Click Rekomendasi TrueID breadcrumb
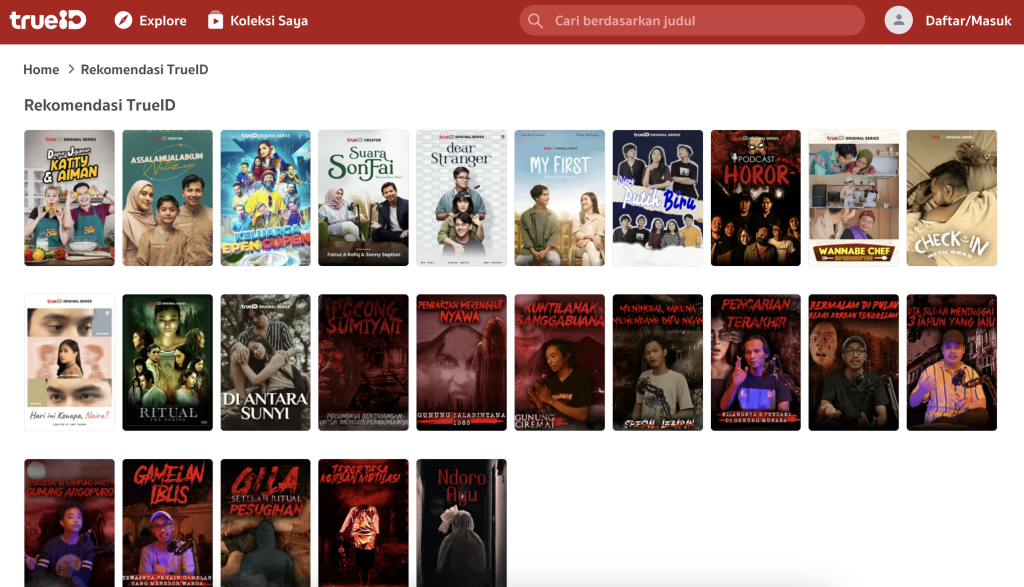 pyautogui.click(x=144, y=69)
